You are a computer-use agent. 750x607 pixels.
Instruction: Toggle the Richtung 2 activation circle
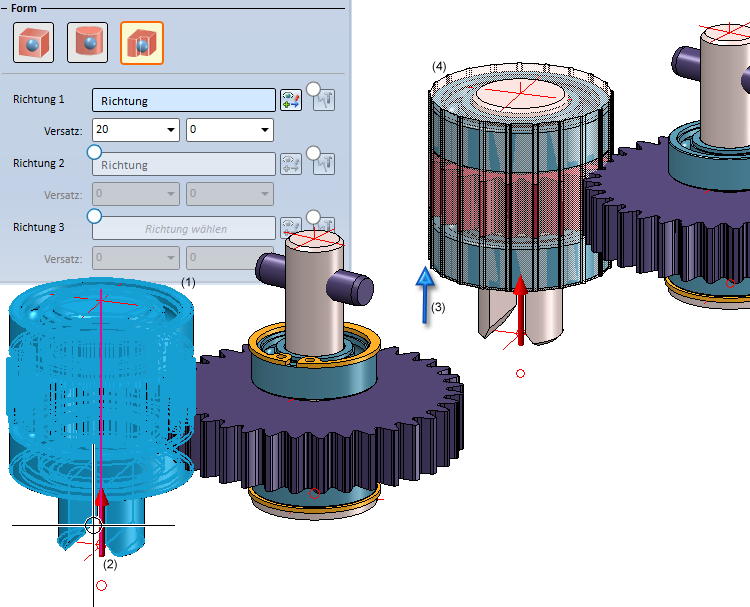[94, 152]
